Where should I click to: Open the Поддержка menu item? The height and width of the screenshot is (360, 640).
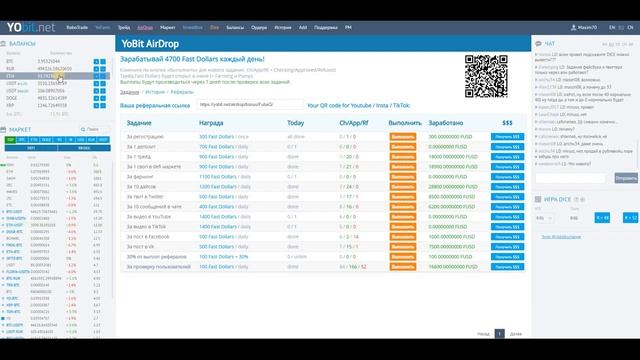point(326,27)
